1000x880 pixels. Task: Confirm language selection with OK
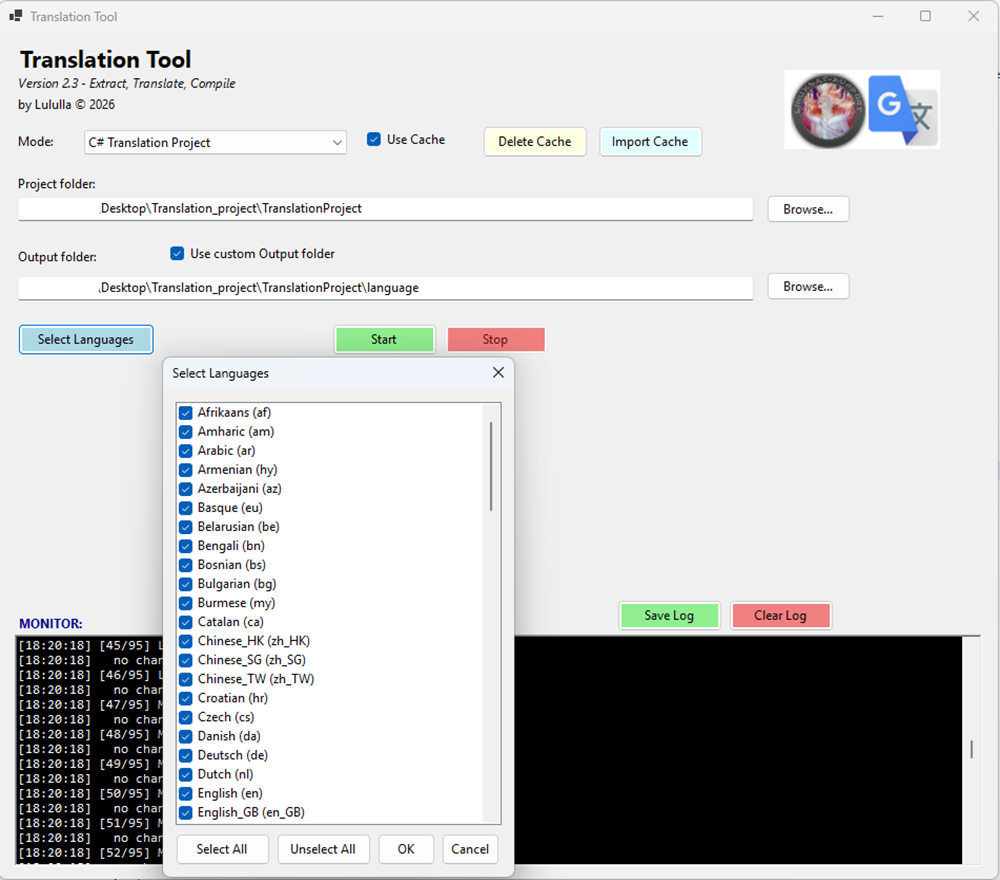pos(406,849)
